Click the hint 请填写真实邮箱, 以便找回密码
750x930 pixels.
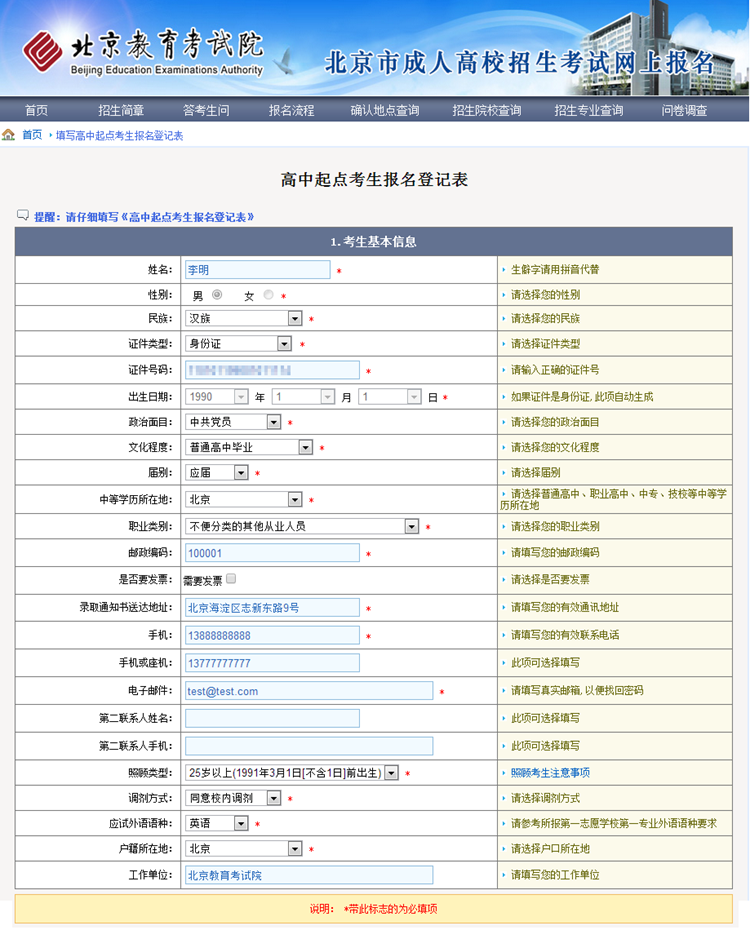(x=577, y=690)
